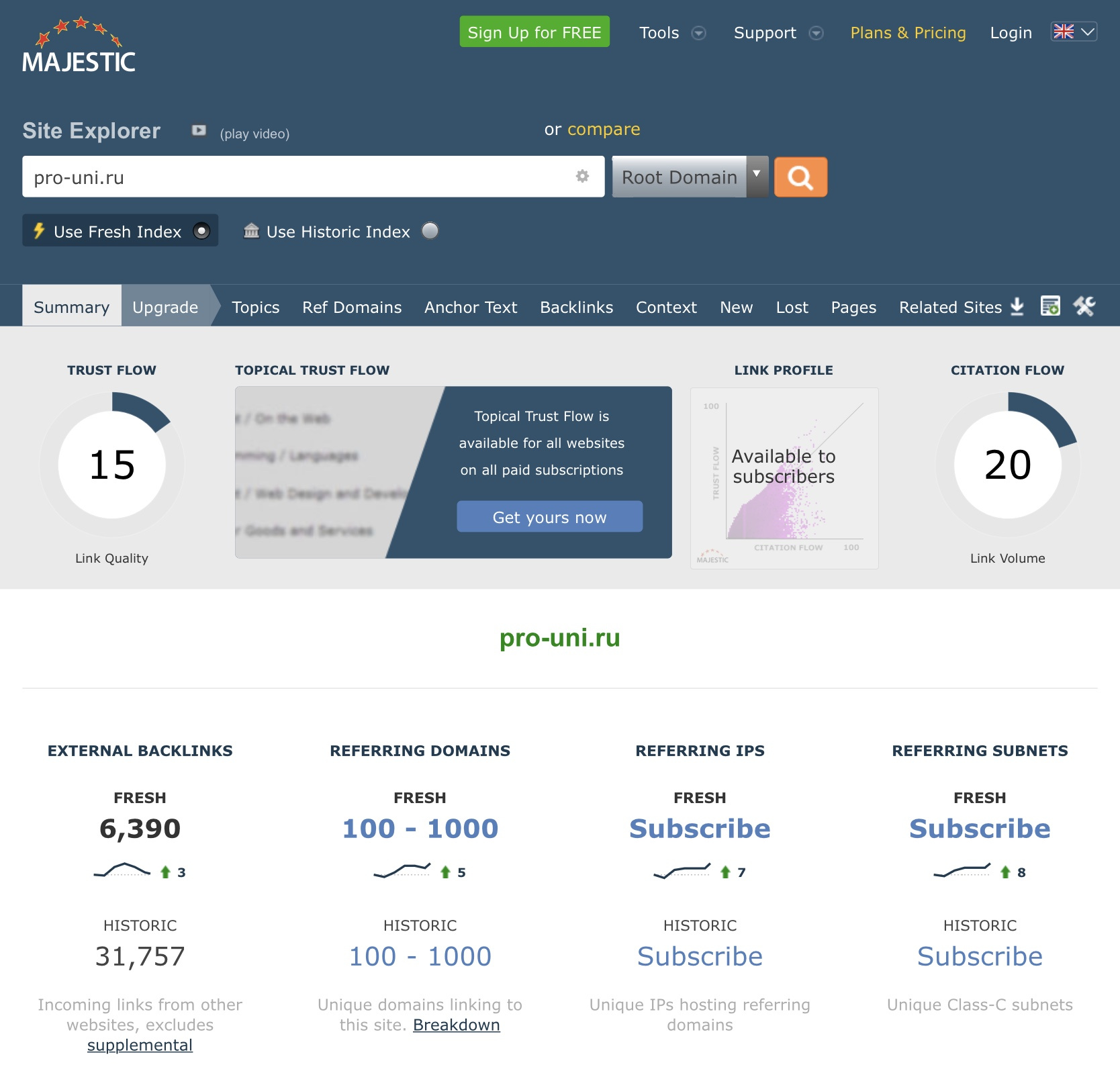Click Link Profile chart thumbnail

point(784,478)
